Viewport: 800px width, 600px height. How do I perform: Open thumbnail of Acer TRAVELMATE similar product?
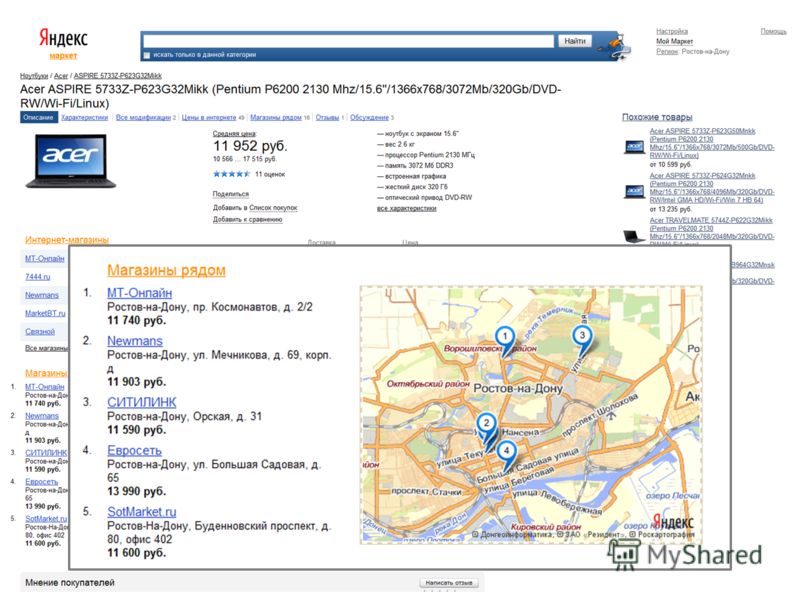click(634, 236)
